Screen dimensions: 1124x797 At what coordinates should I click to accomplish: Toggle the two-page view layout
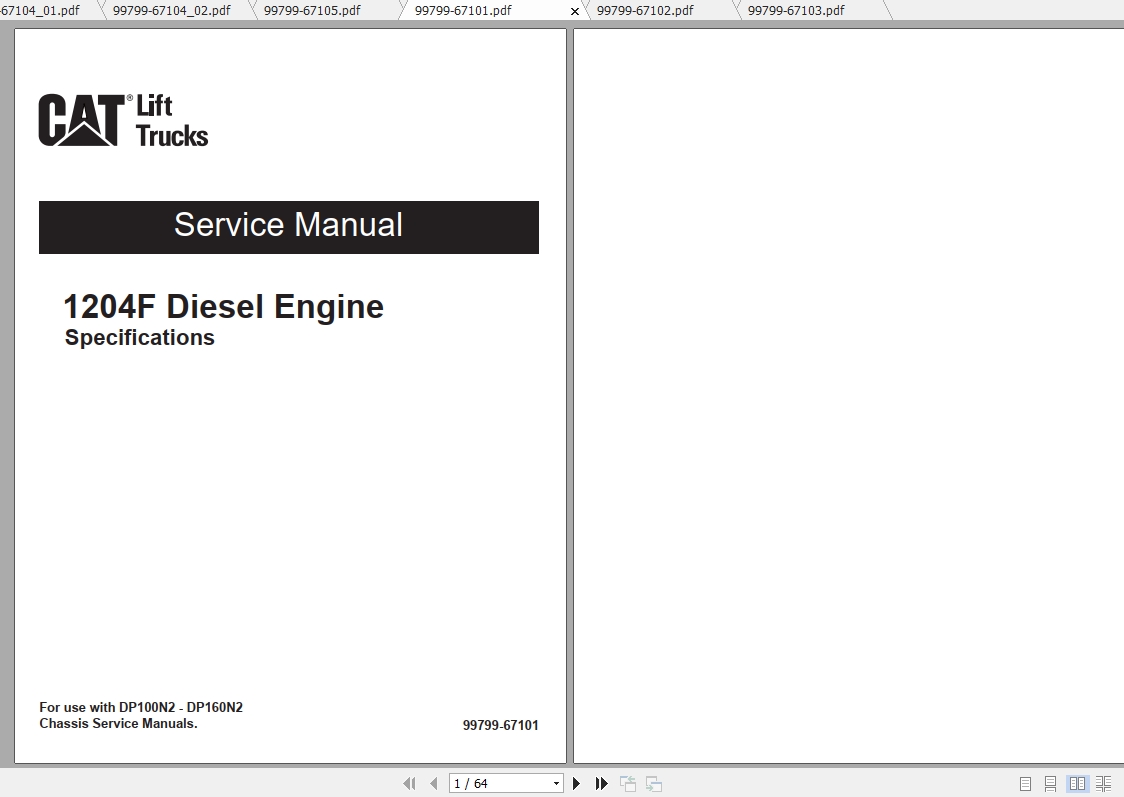(x=1077, y=783)
